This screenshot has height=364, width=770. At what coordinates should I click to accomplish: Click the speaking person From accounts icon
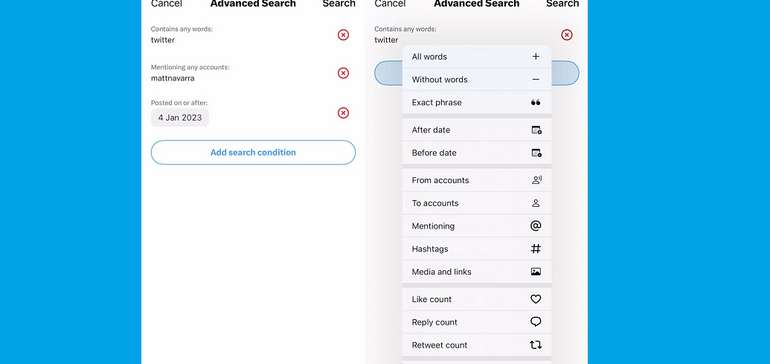tap(536, 180)
